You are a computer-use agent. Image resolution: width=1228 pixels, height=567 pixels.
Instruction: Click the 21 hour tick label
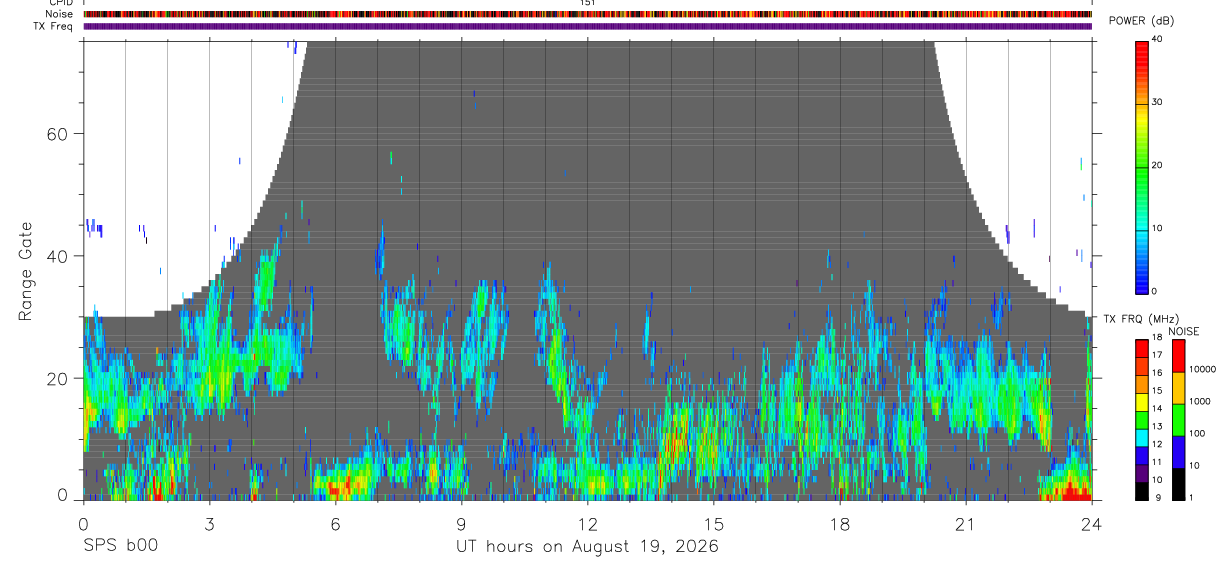[x=966, y=525]
